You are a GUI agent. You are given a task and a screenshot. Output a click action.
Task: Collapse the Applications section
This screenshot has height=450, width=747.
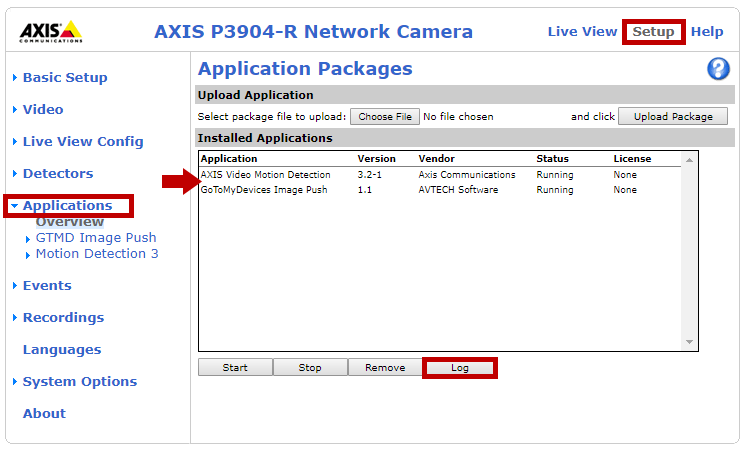click(67, 206)
